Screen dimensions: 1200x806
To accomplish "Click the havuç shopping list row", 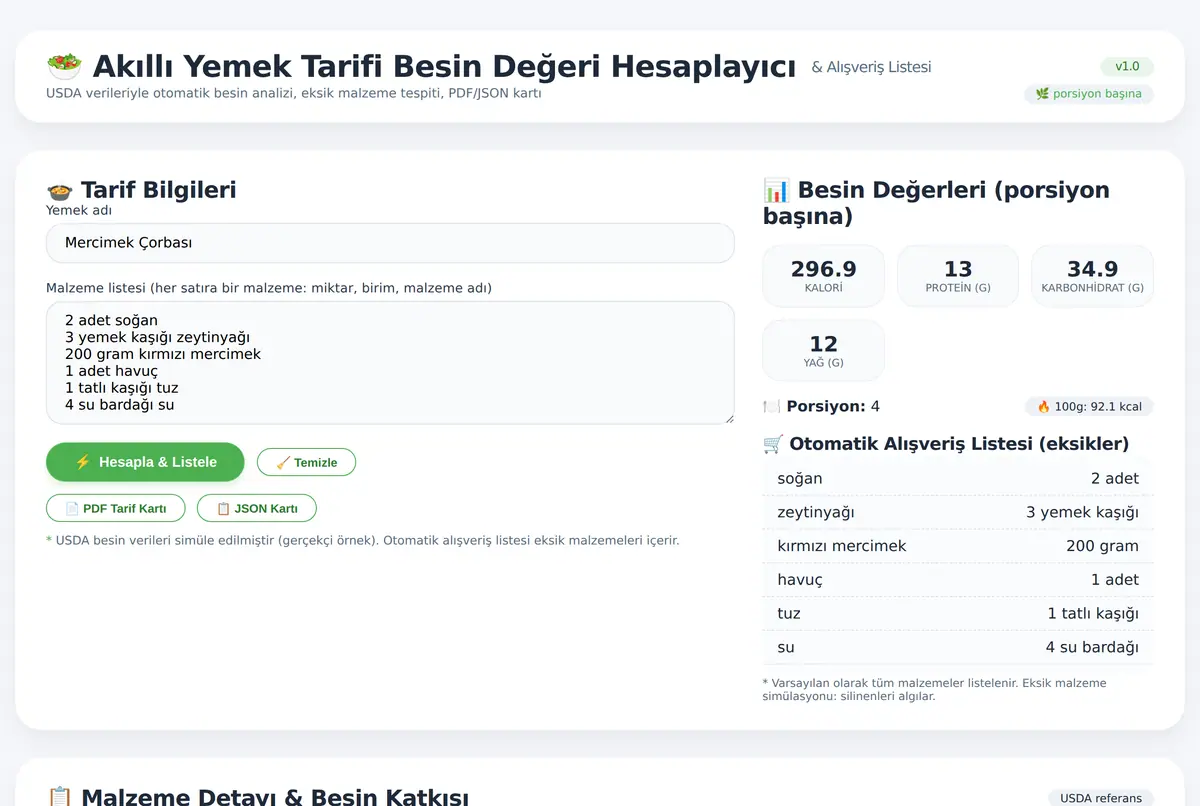I will (x=958, y=579).
